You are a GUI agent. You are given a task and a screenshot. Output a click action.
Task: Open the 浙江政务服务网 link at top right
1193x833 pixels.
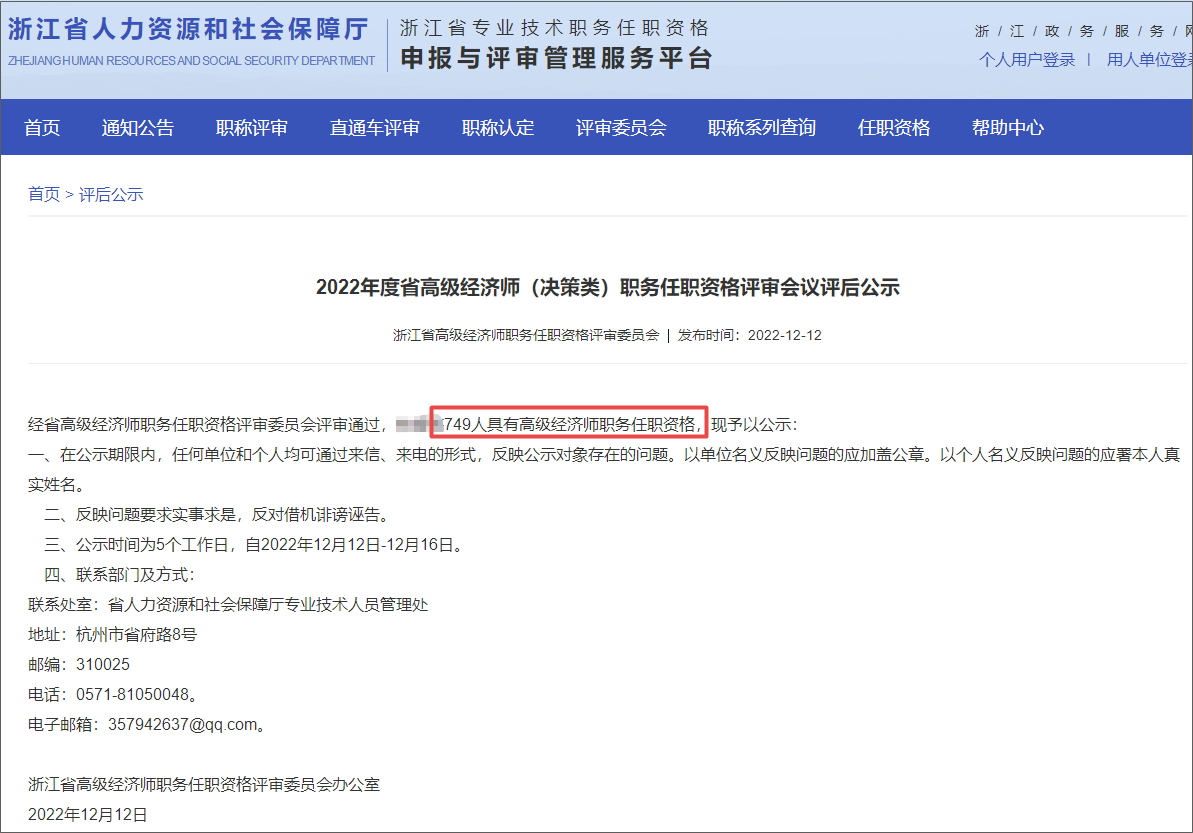[x=1082, y=31]
